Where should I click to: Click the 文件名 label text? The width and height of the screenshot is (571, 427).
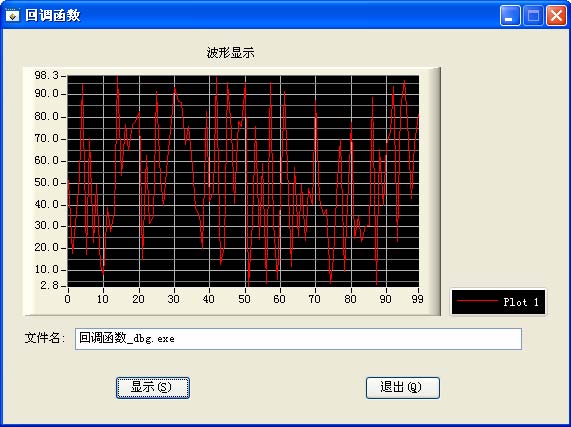click(x=42, y=338)
